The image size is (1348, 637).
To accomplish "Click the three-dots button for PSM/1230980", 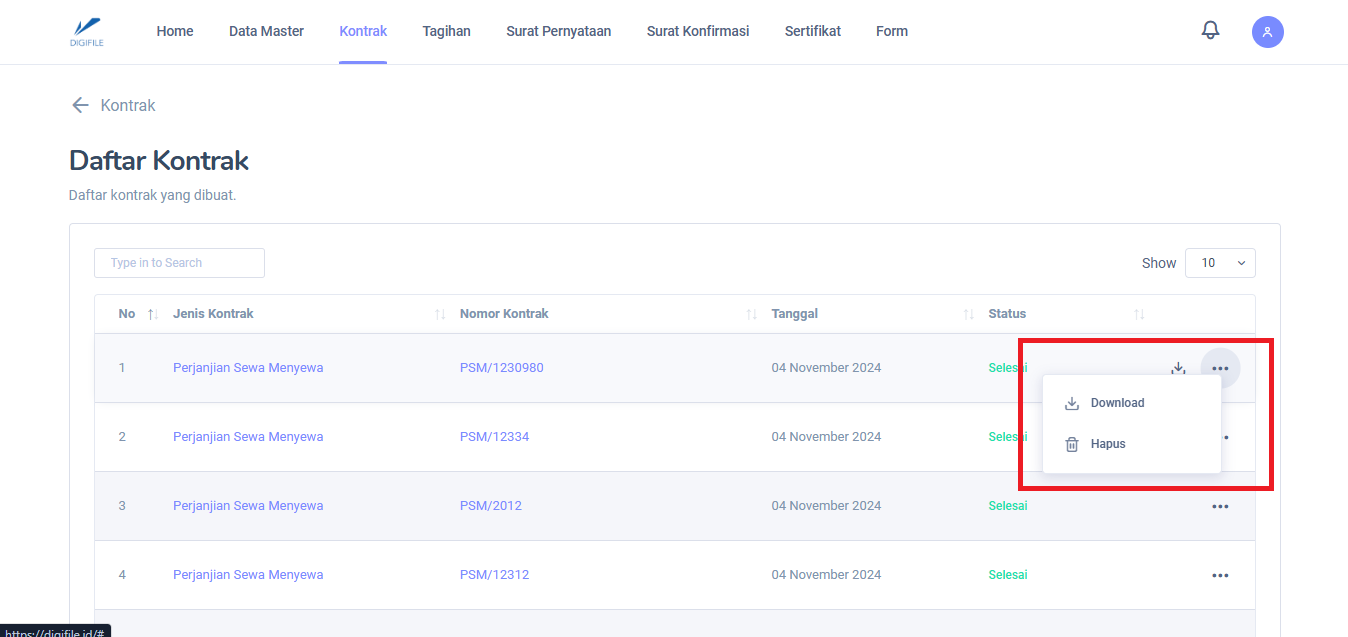I will coord(1220,368).
